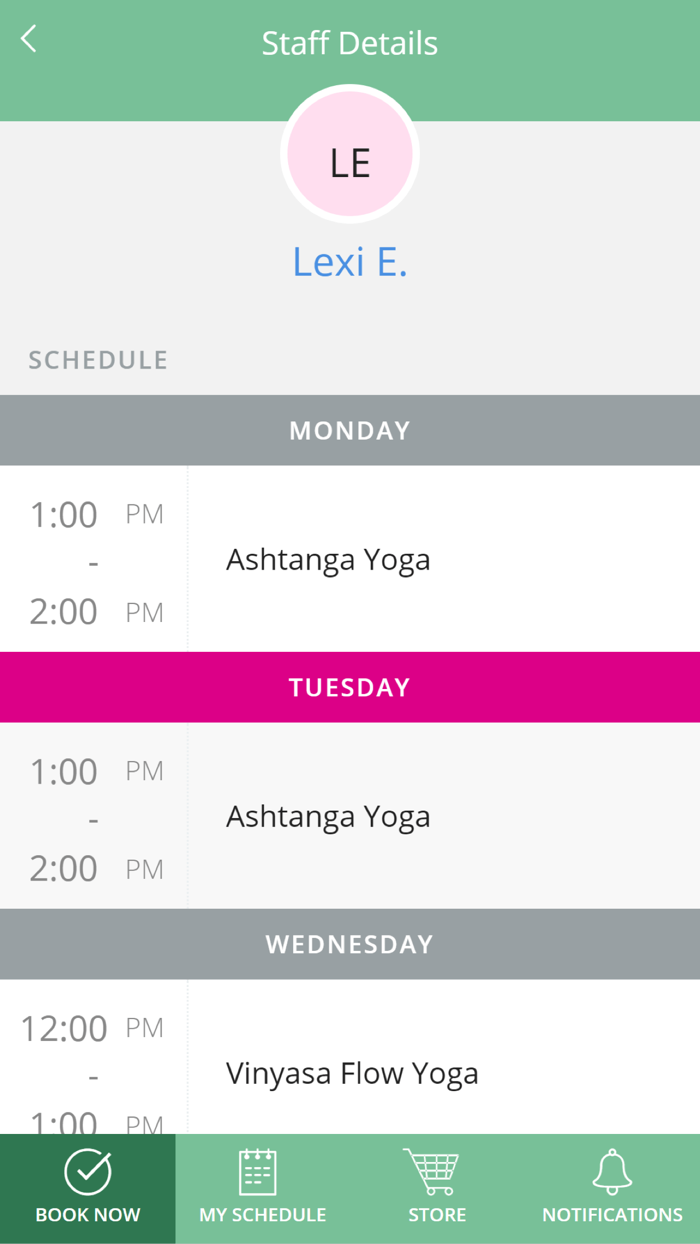
Task: Tap the bell icon above Notifications label
Action: click(611, 1168)
